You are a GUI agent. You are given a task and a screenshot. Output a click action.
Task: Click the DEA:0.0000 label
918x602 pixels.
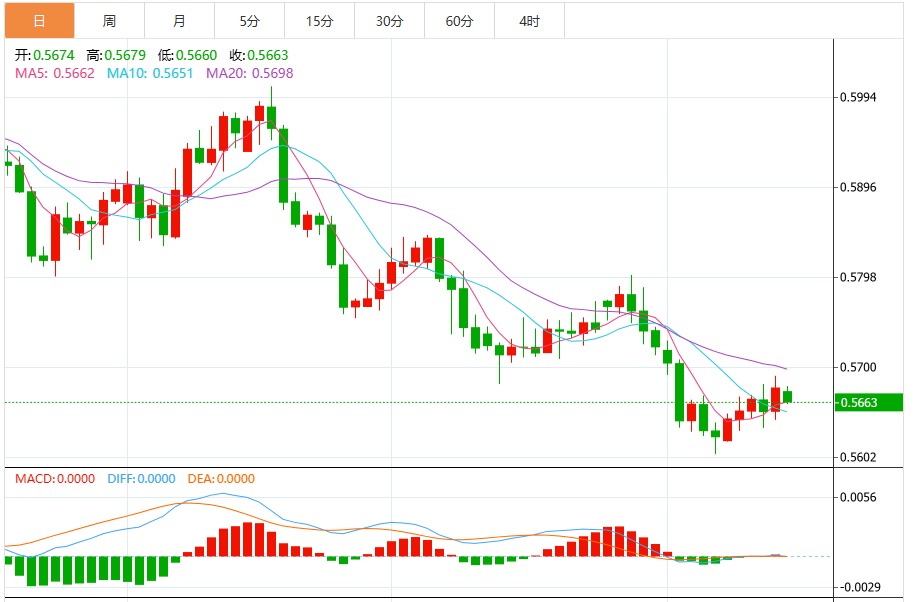click(221, 478)
